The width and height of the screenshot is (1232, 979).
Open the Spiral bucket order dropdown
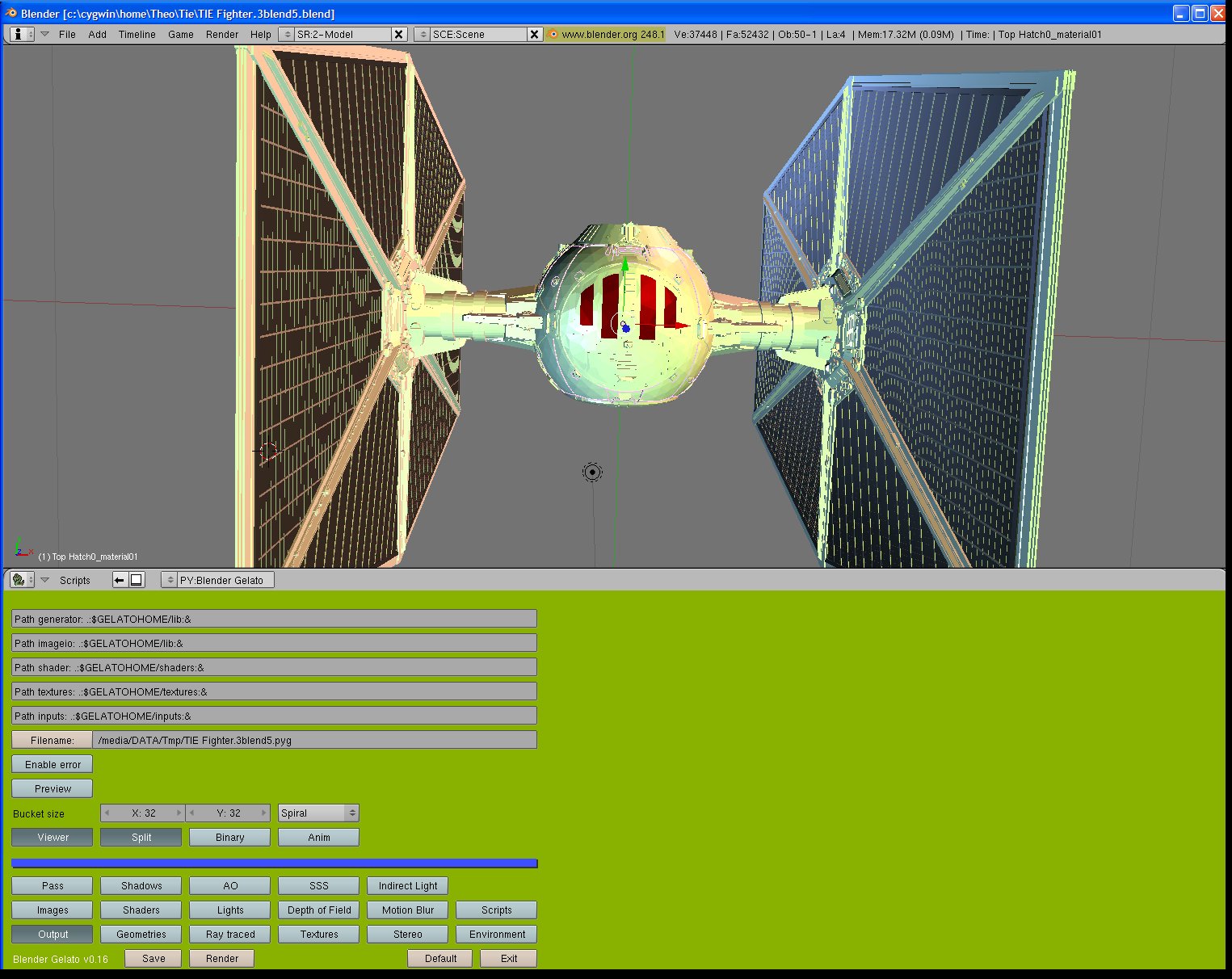(319, 813)
